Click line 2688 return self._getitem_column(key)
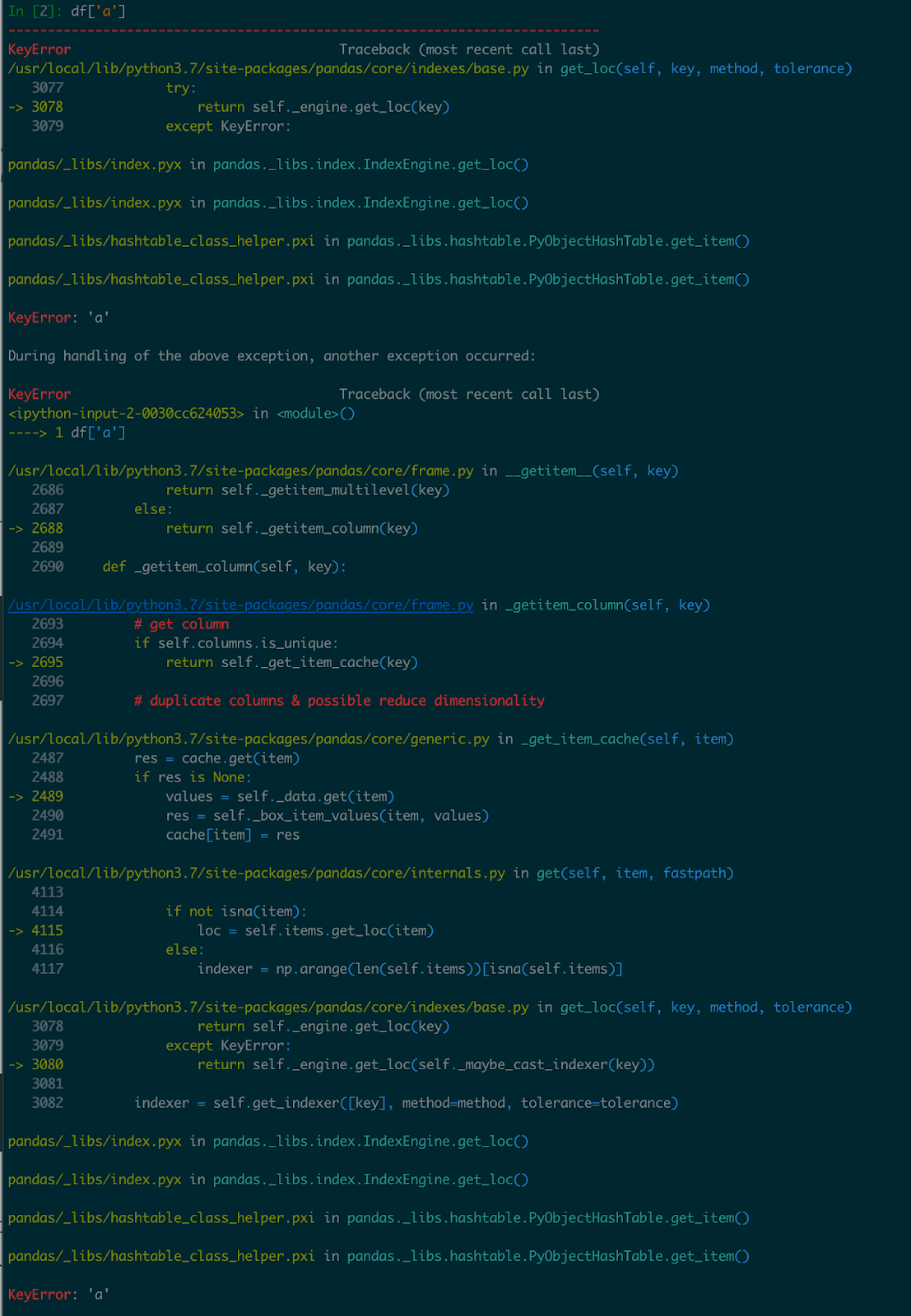 coord(213,528)
